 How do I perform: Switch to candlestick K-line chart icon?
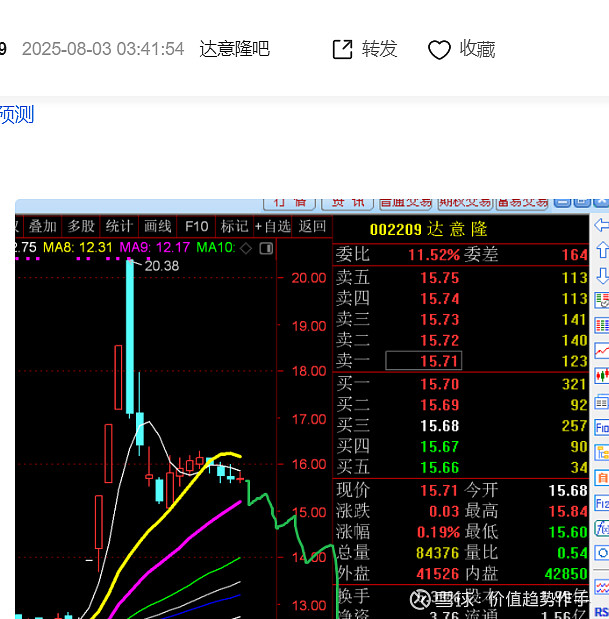coord(602,375)
